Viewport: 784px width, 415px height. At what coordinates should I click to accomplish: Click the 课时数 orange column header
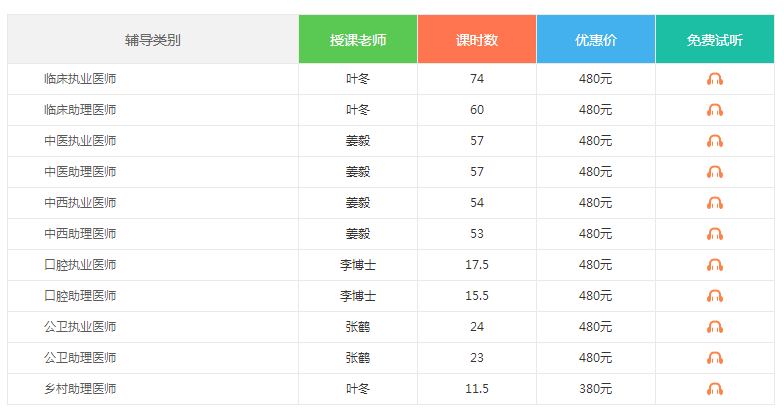coord(477,40)
